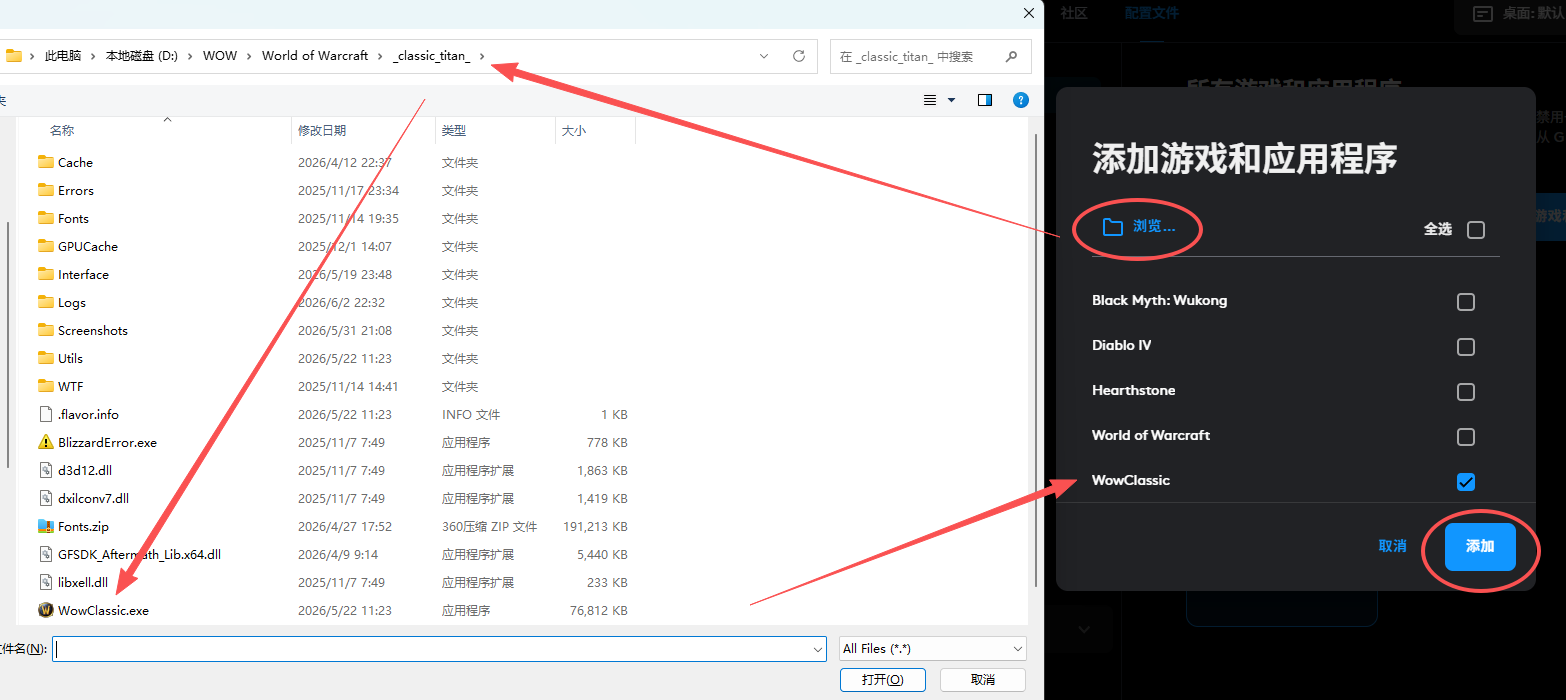Toggle the preview pane icon

(x=985, y=100)
